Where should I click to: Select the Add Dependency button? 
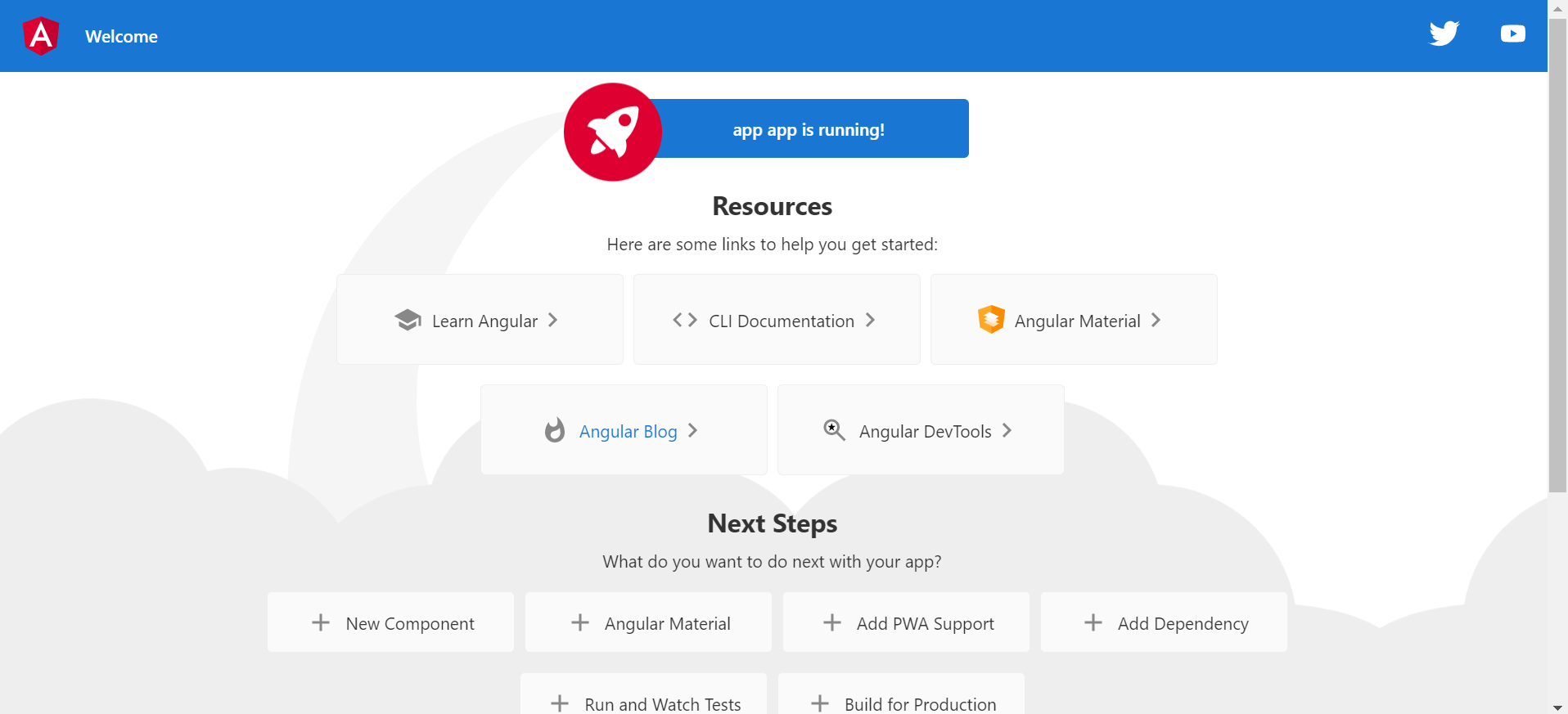[1164, 622]
